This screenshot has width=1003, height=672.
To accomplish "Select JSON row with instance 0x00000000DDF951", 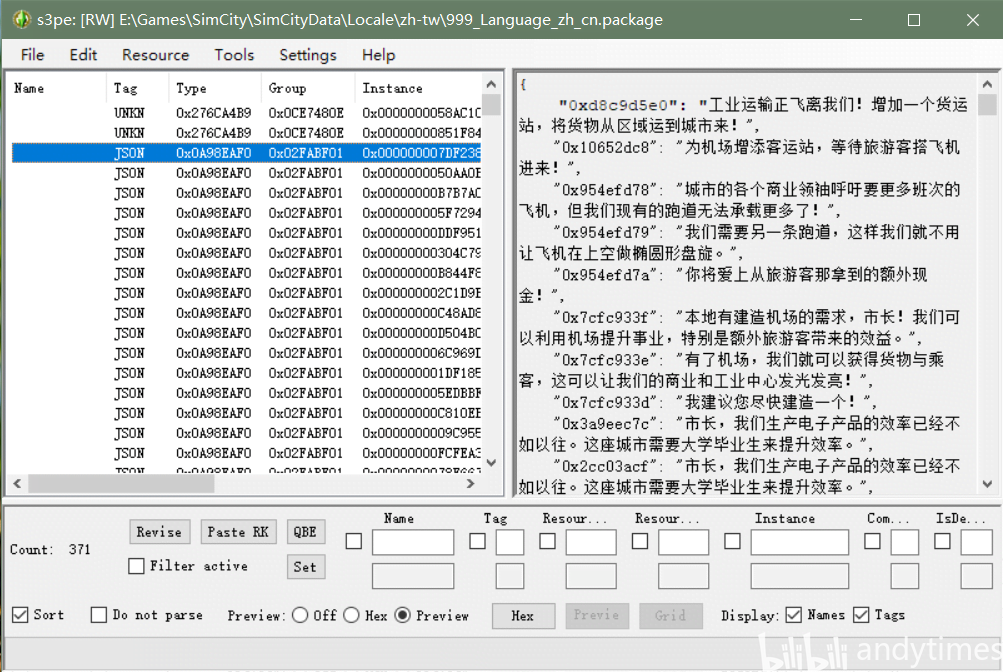I will tap(246, 233).
